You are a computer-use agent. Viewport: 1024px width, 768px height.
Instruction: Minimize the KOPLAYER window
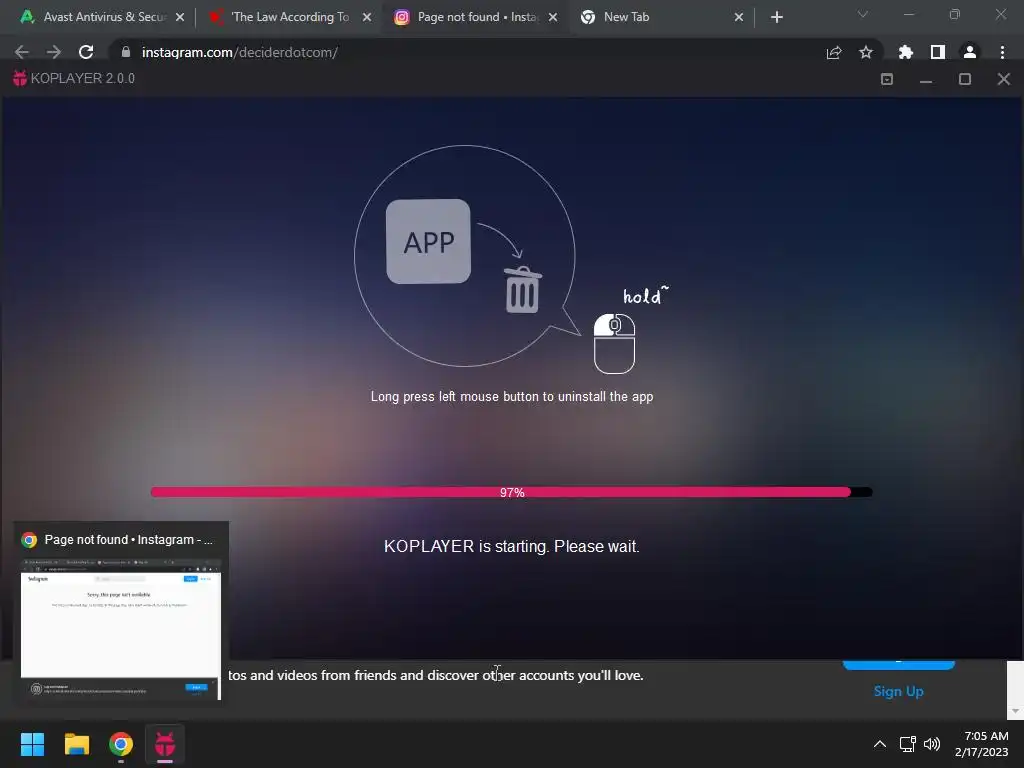926,80
